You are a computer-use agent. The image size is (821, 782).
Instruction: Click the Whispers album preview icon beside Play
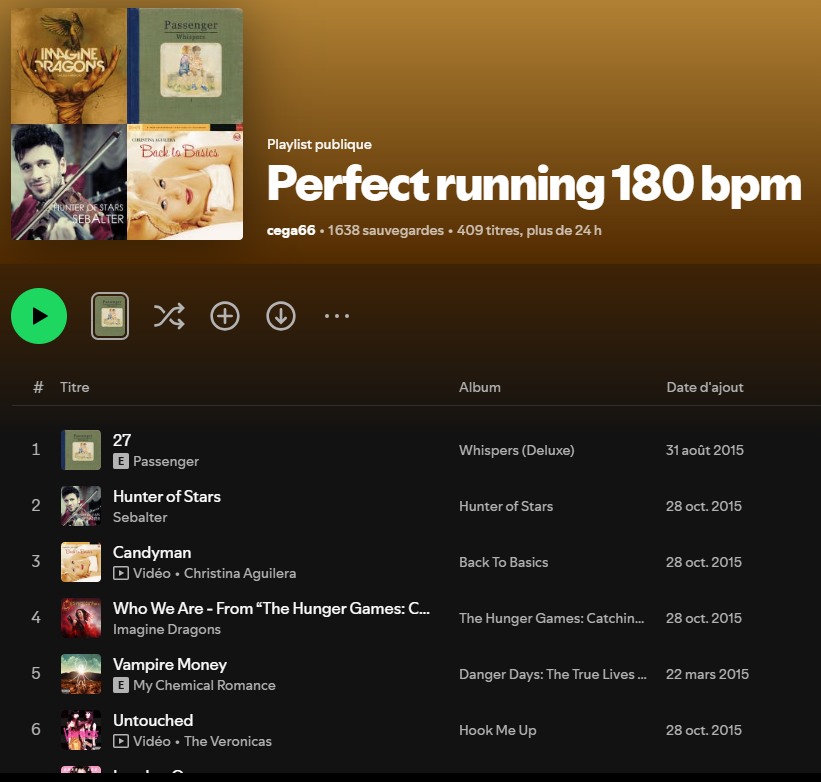point(110,317)
